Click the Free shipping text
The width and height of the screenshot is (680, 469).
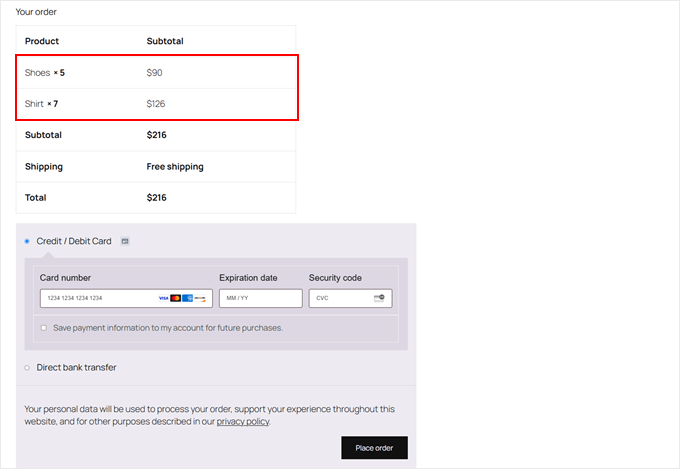175,167
